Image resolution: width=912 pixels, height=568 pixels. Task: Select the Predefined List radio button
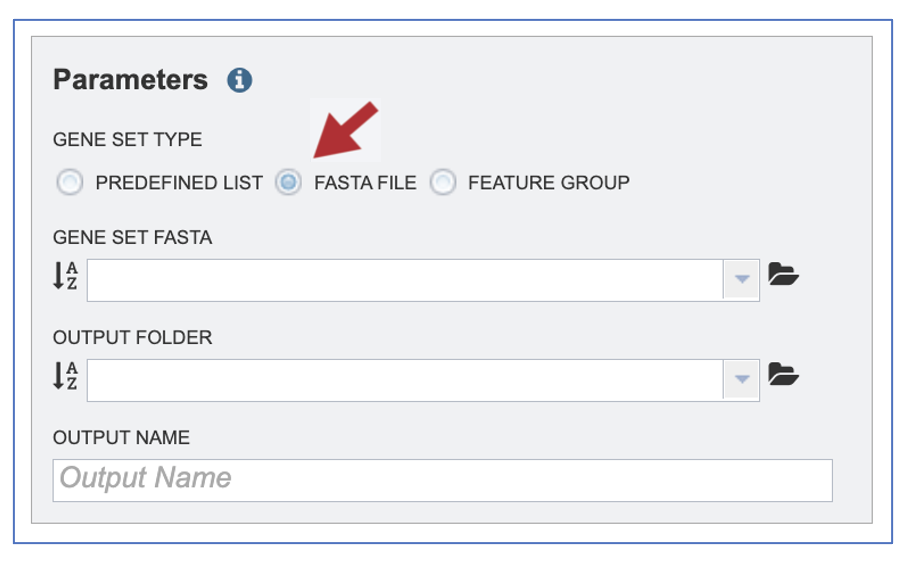[70, 182]
